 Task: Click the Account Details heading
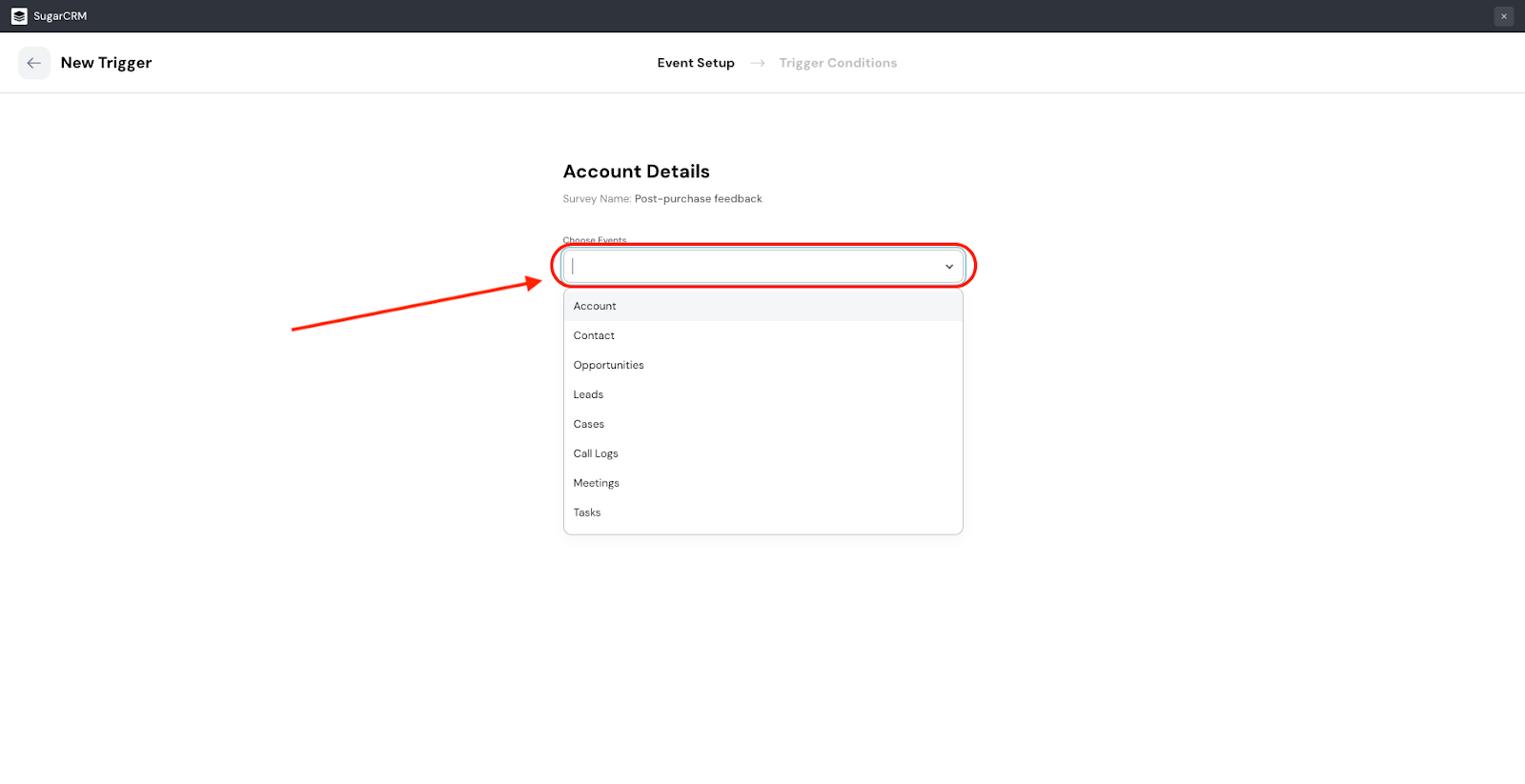[x=636, y=171]
